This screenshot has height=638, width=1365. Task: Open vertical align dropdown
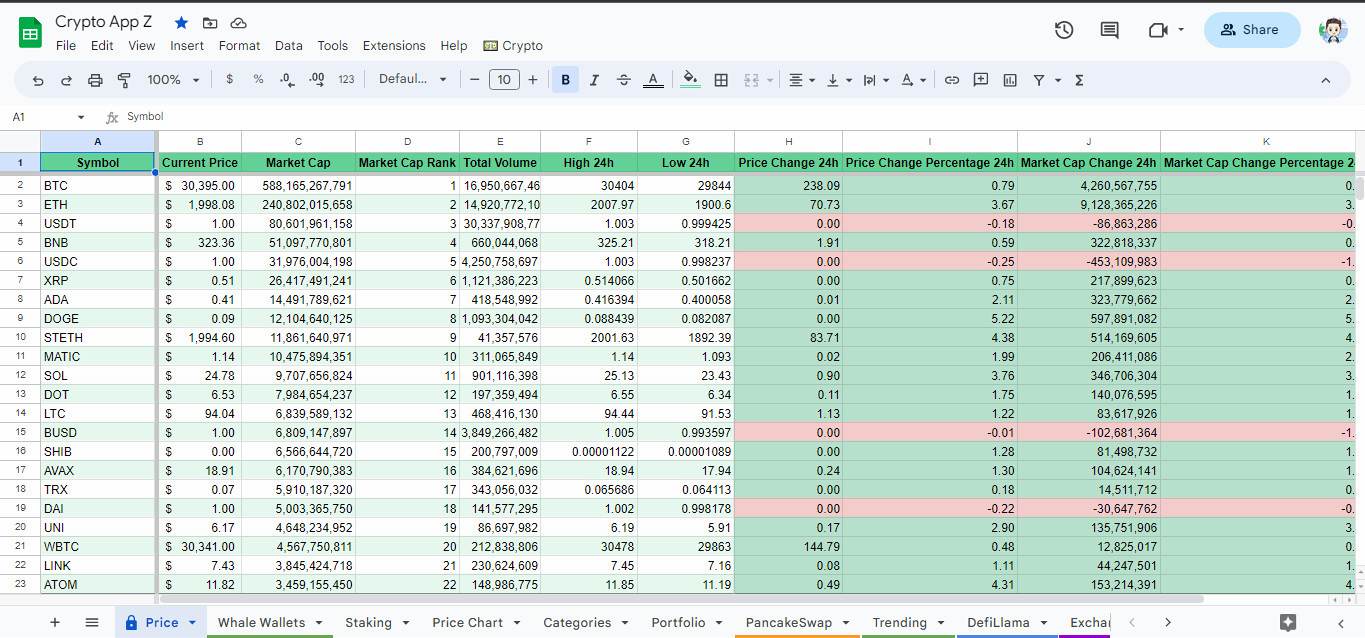point(839,80)
